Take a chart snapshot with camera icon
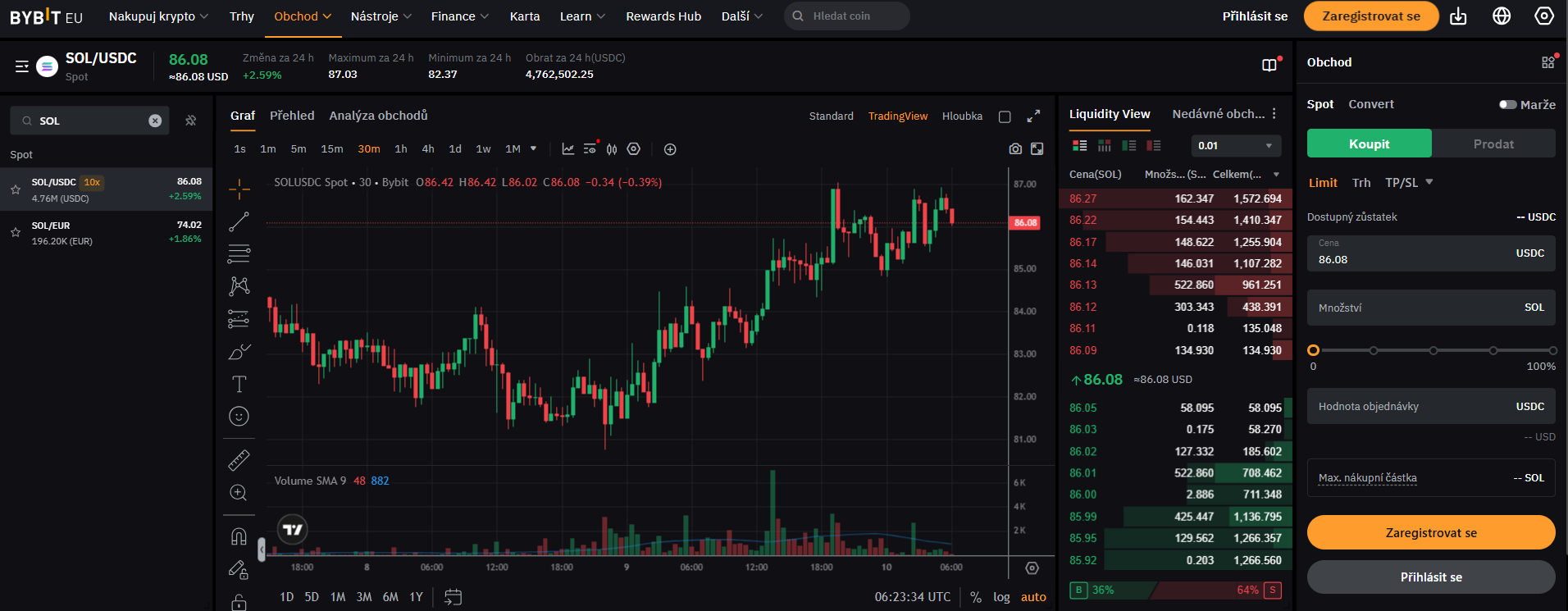This screenshot has width=1568, height=611. coord(1015,149)
